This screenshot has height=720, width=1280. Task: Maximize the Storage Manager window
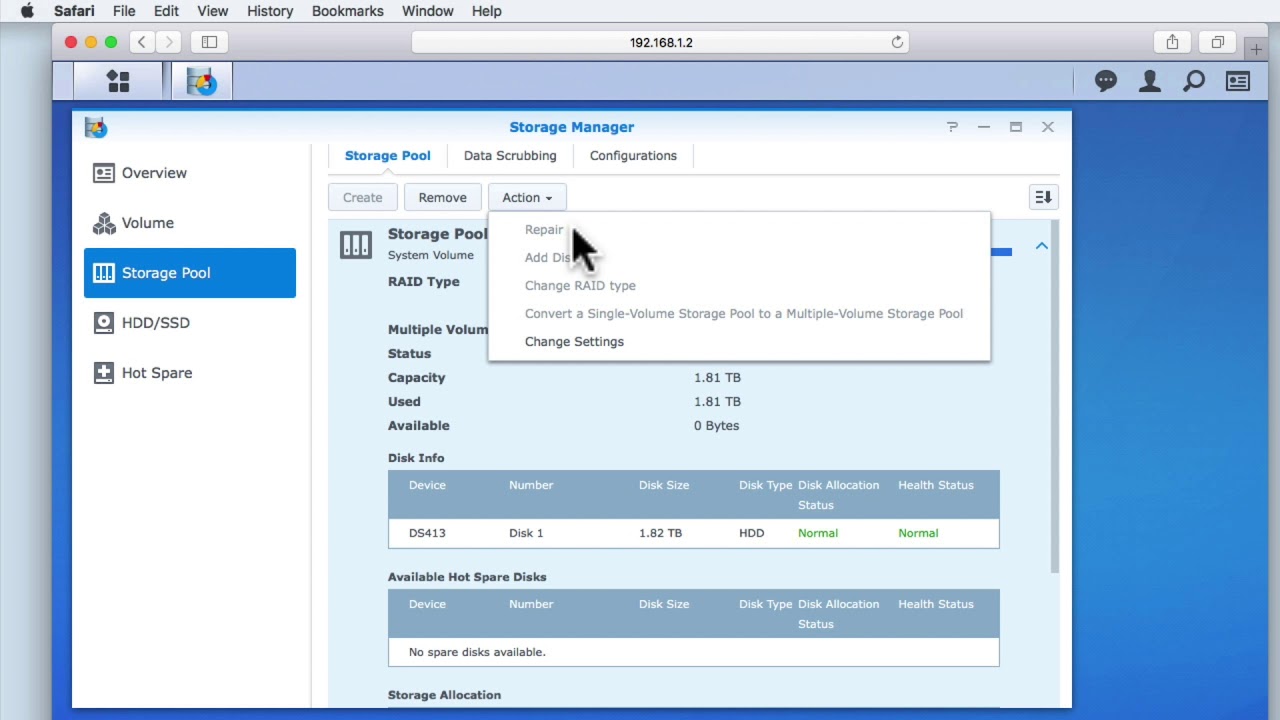[x=1016, y=127]
